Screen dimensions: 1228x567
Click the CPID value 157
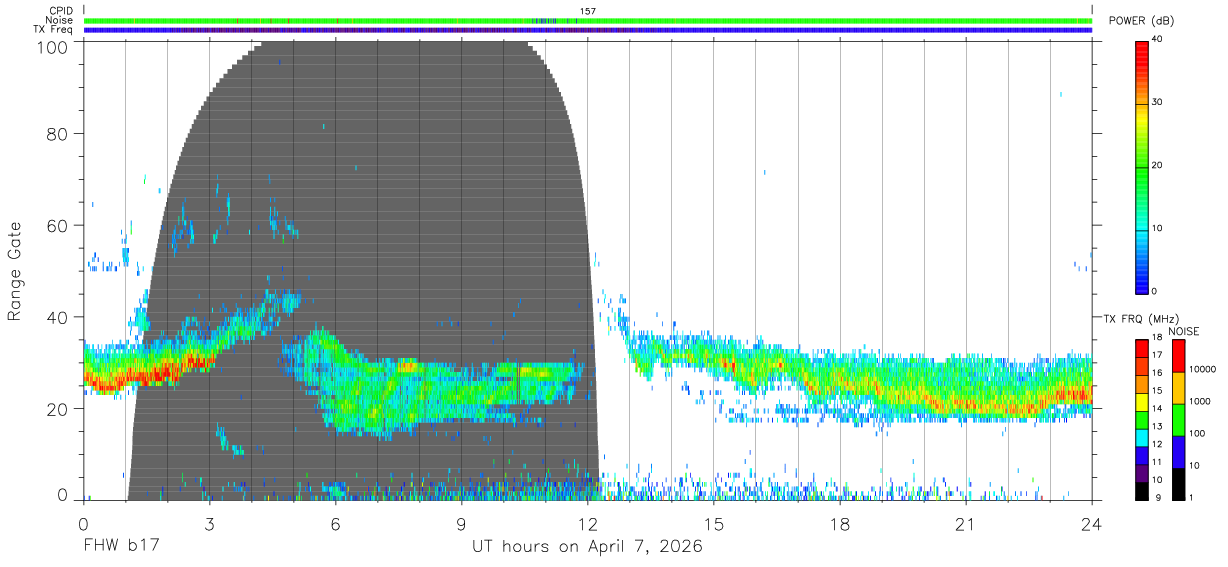587,11
